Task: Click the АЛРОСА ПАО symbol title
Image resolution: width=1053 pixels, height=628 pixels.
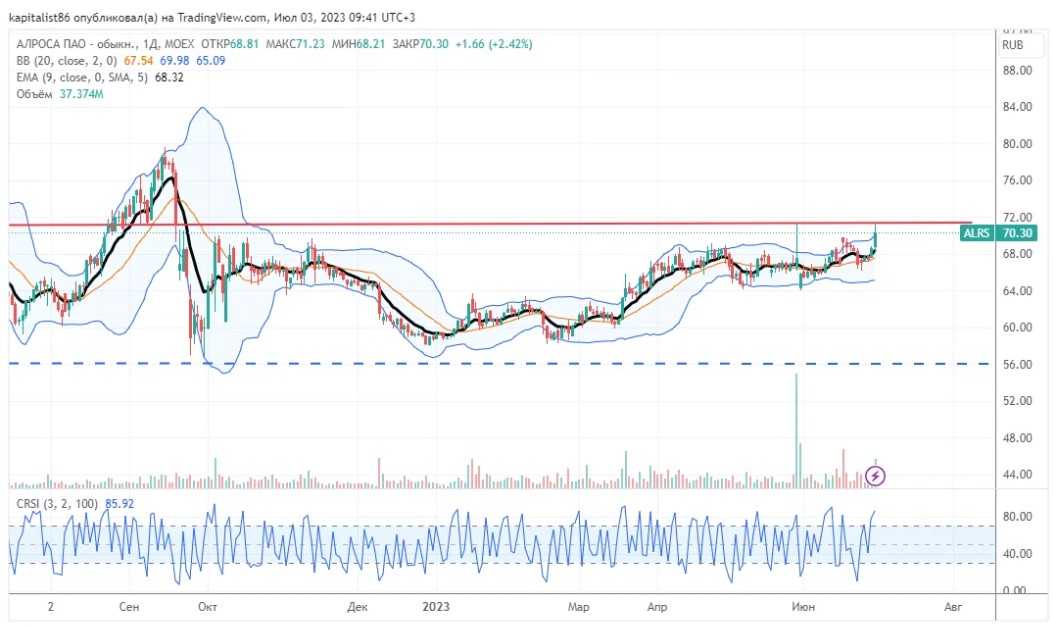Action: point(60,44)
